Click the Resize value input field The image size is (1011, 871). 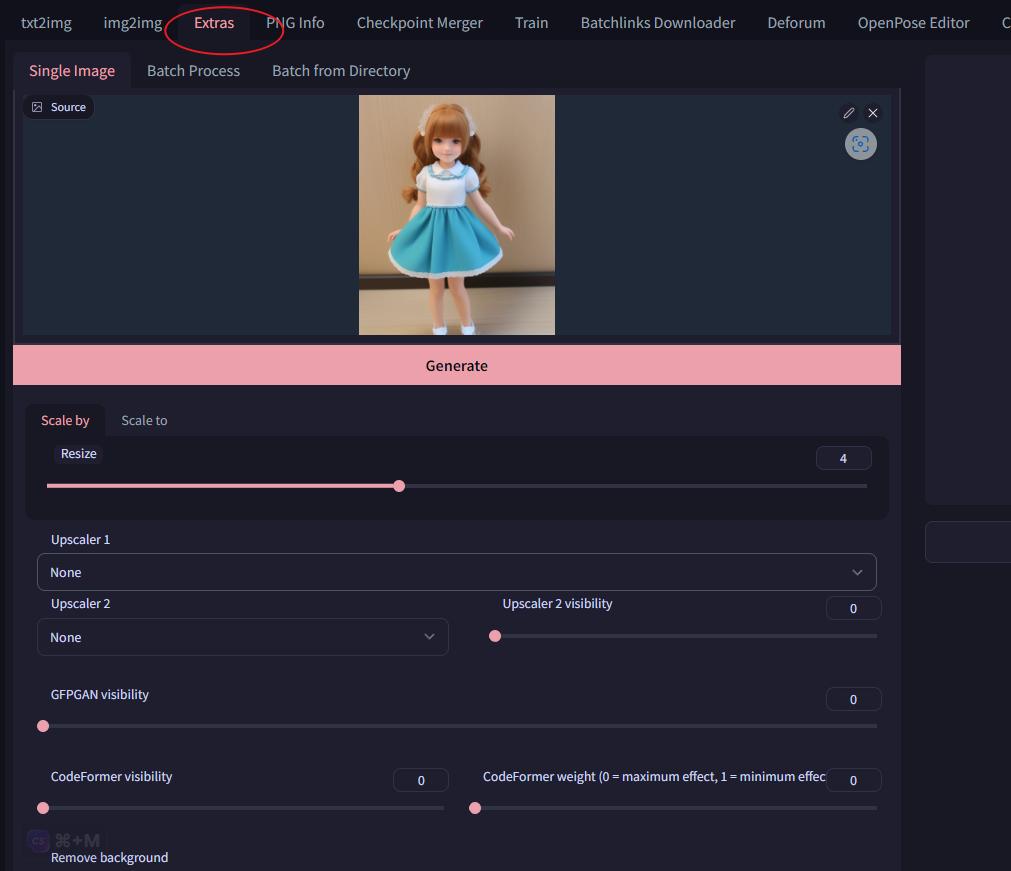pyautogui.click(x=843, y=458)
